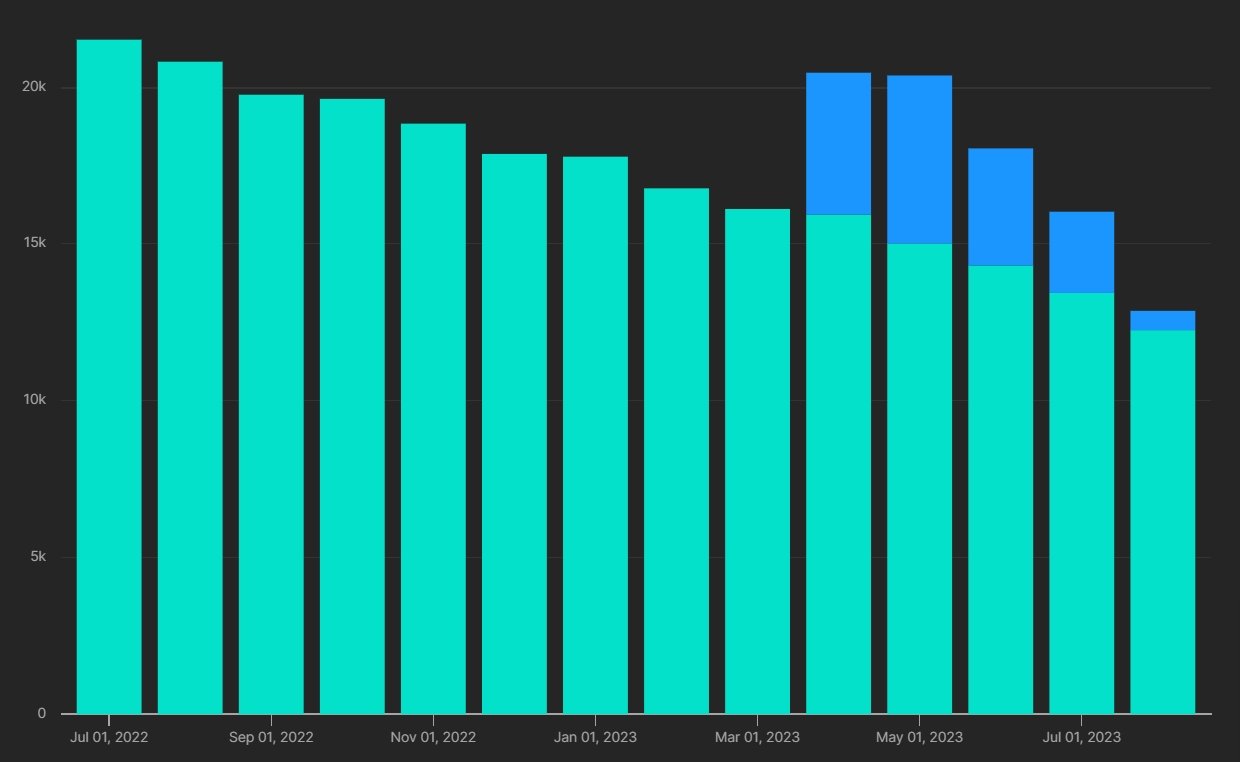Viewport: 1240px width, 762px height.
Task: Select the 'Jan 01, 2023' axis label
Action: [x=595, y=738]
